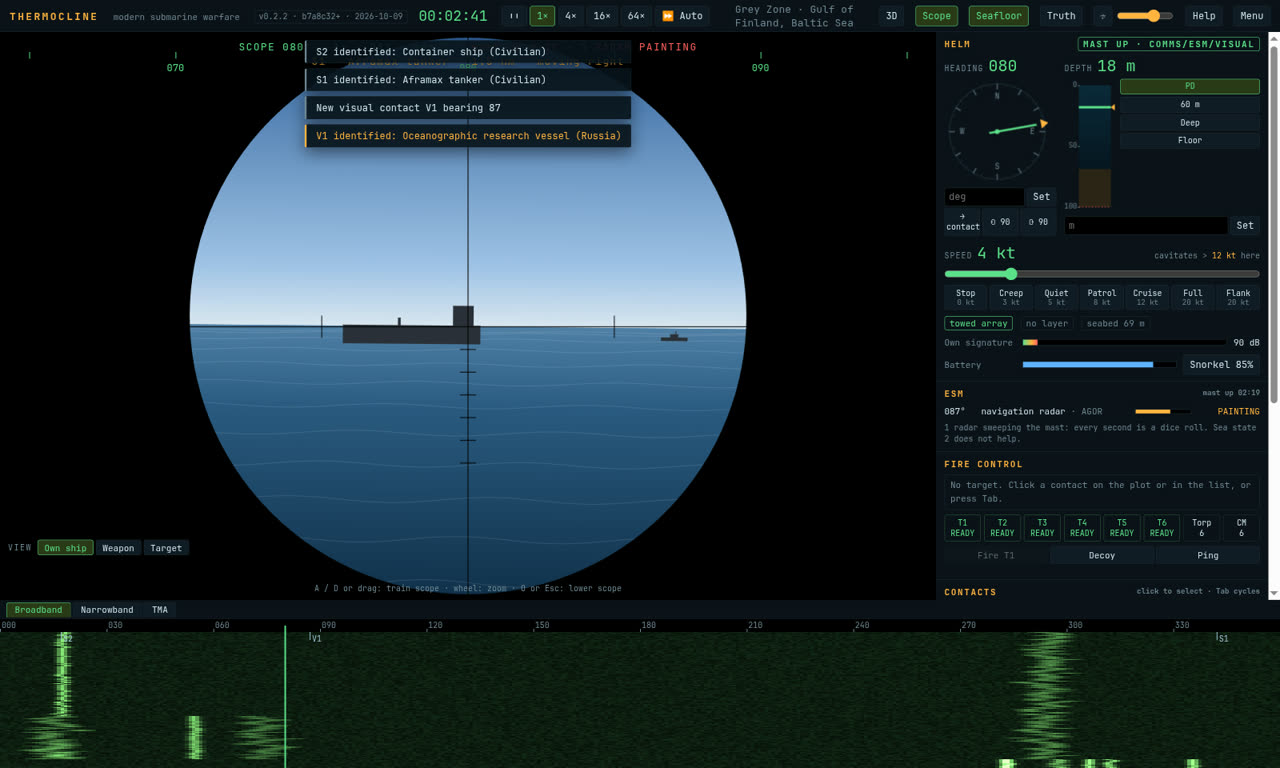Switch view to Weapon
The width and height of the screenshot is (1280, 768).
(x=118, y=548)
